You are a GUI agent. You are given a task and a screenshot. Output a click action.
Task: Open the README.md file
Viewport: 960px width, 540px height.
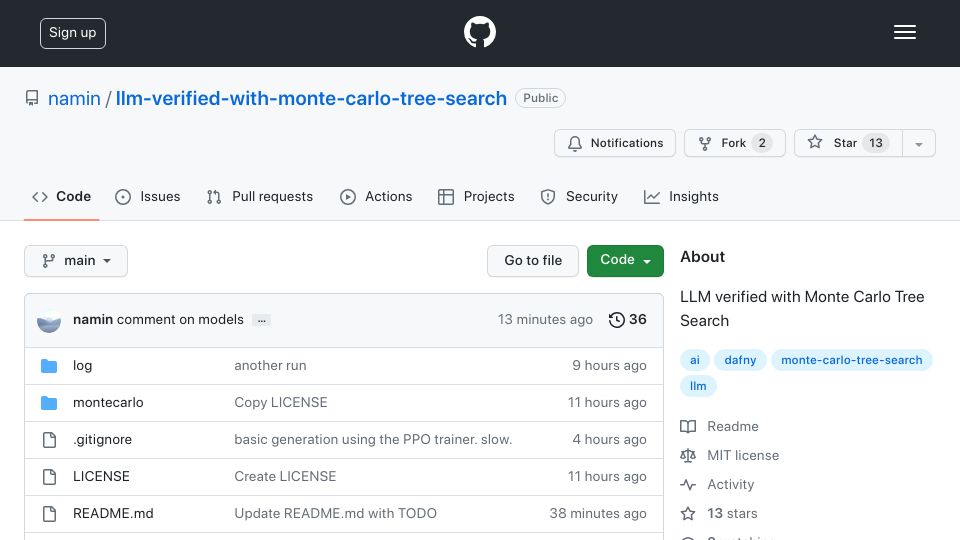[x=113, y=513]
